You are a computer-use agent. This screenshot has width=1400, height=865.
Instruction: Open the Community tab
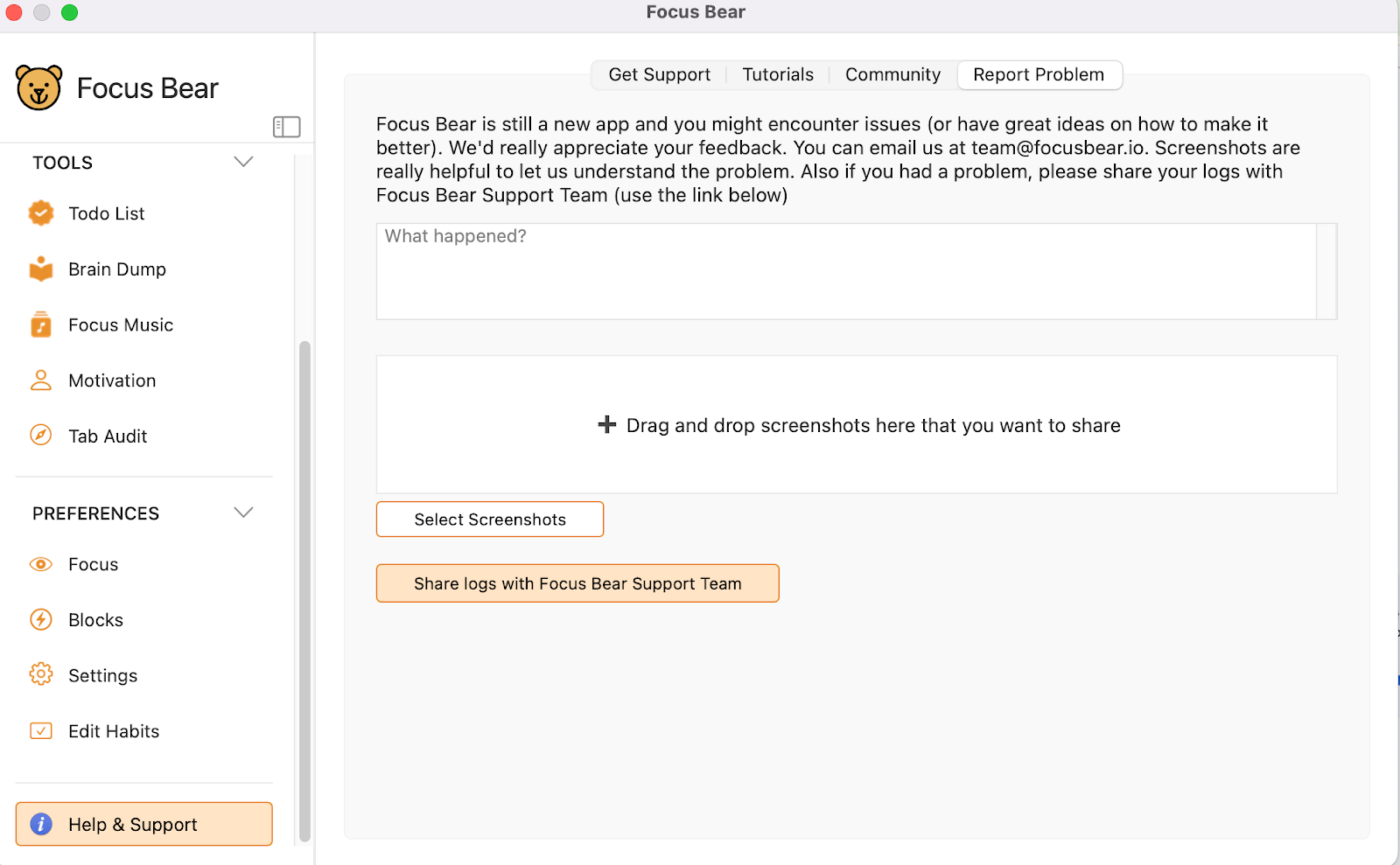[892, 74]
